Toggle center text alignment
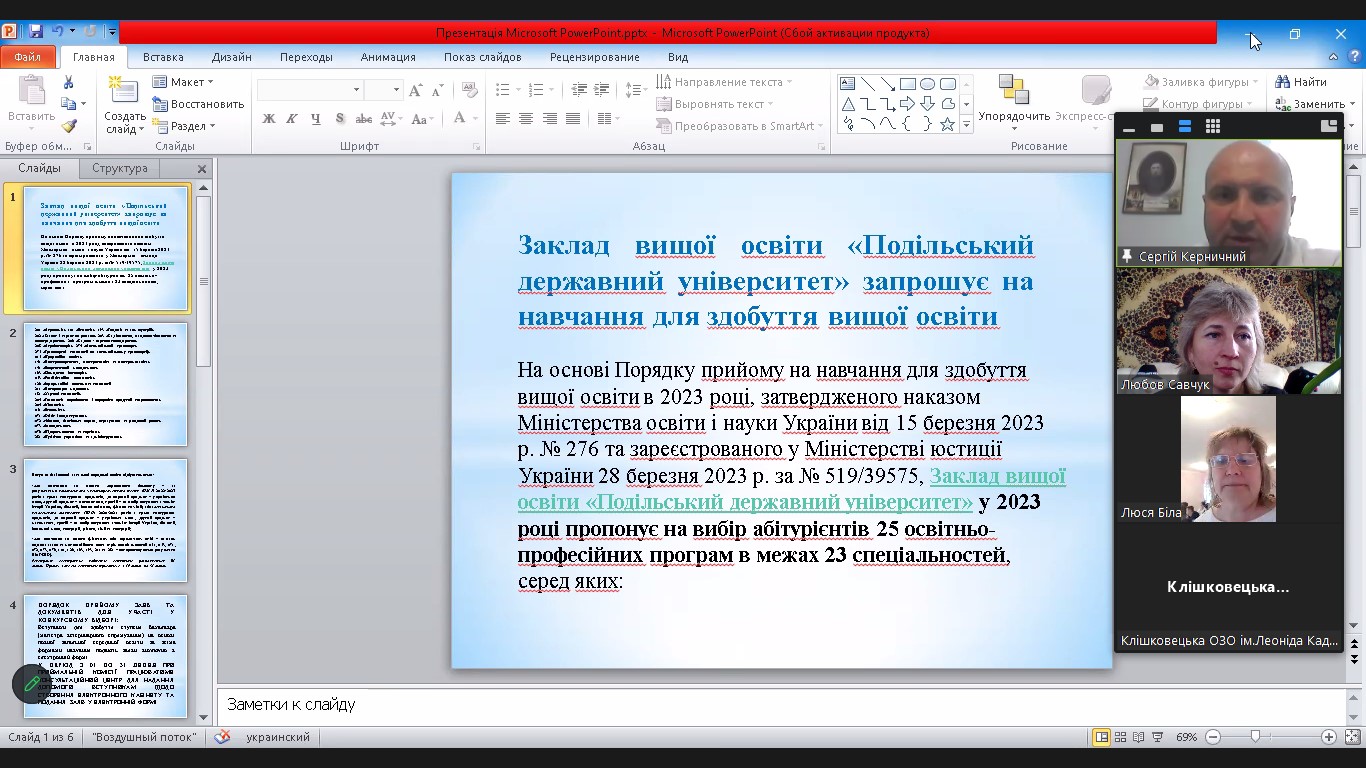The image size is (1366, 768). click(x=526, y=119)
